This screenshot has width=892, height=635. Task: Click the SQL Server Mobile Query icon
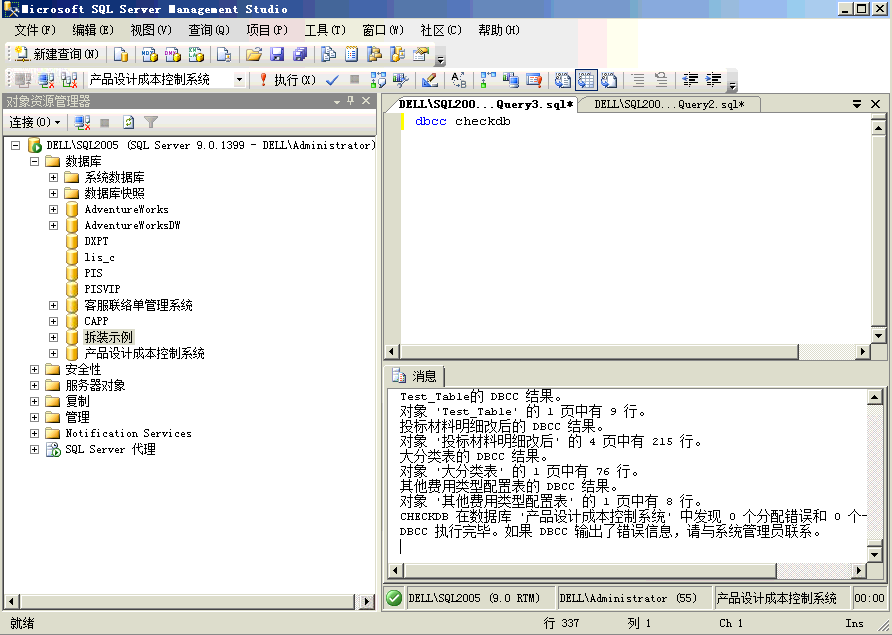(224, 54)
